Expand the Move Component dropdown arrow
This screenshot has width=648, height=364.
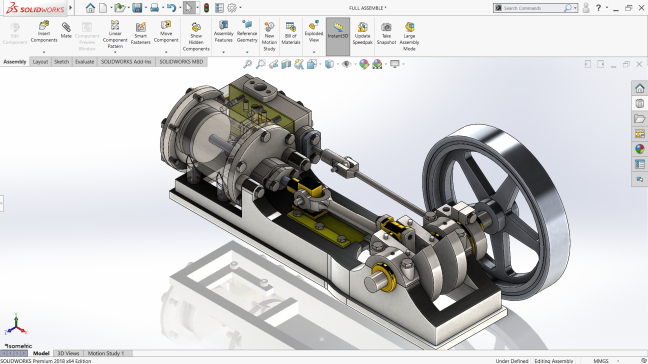click(x=166, y=52)
